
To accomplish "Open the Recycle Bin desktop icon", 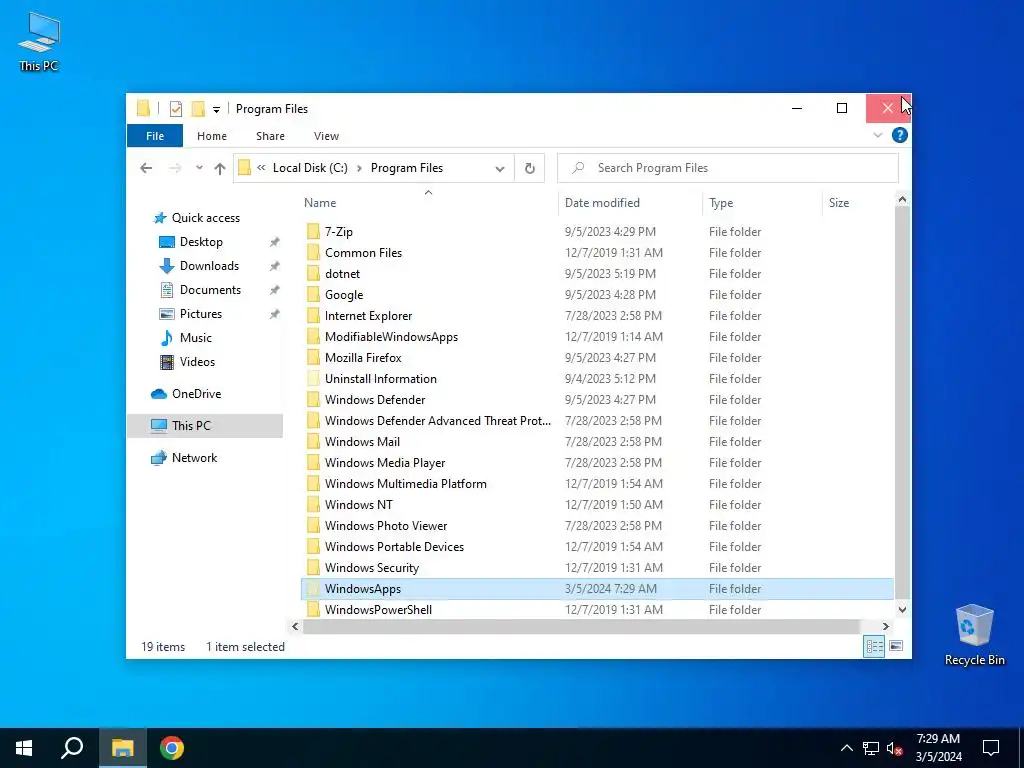I will [x=974, y=634].
